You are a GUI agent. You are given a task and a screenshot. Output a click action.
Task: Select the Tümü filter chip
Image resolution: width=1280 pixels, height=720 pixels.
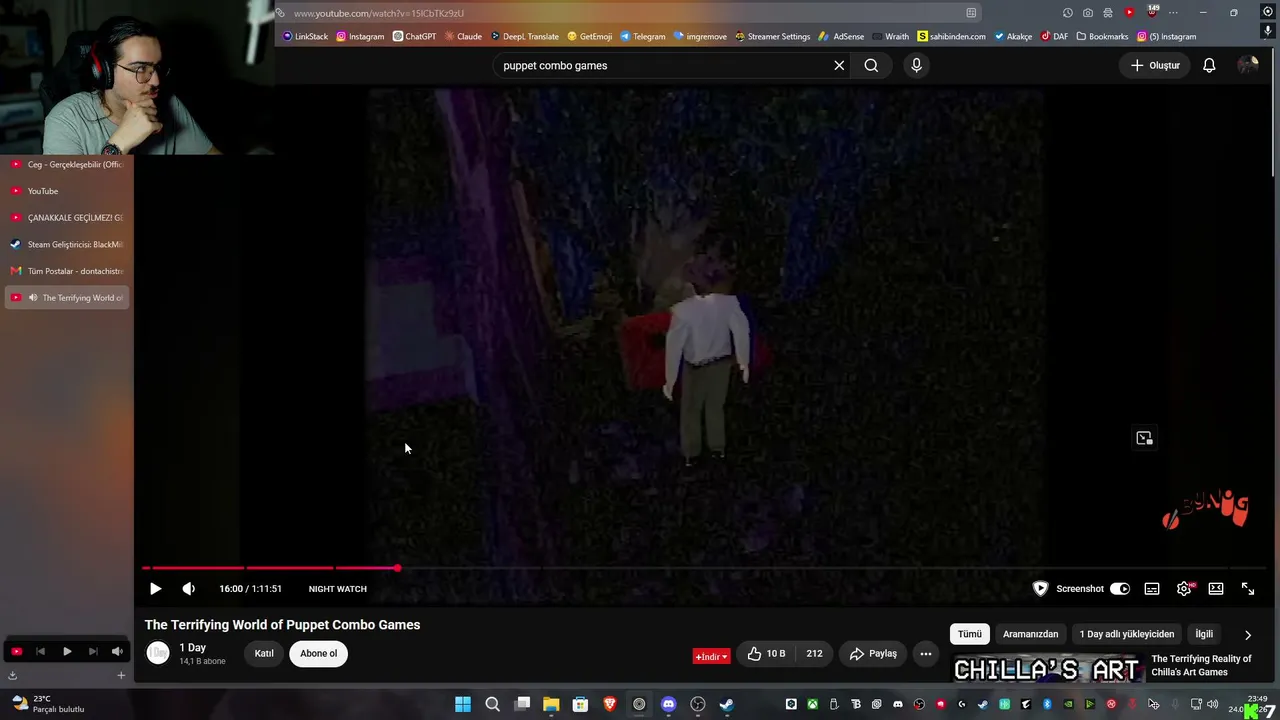(x=970, y=634)
